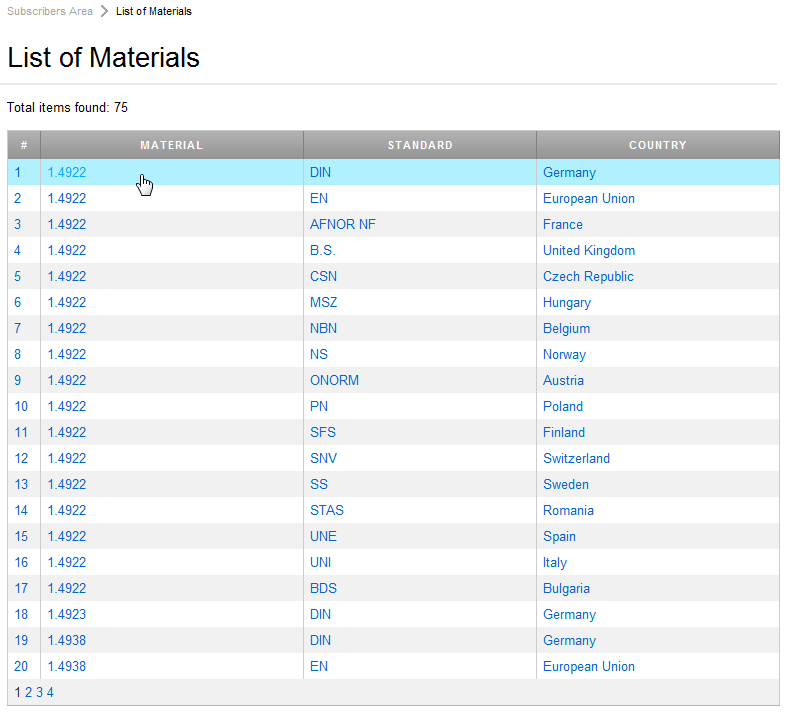The image size is (787, 714).
Task: Select Norway country link
Action: pyautogui.click(x=564, y=354)
